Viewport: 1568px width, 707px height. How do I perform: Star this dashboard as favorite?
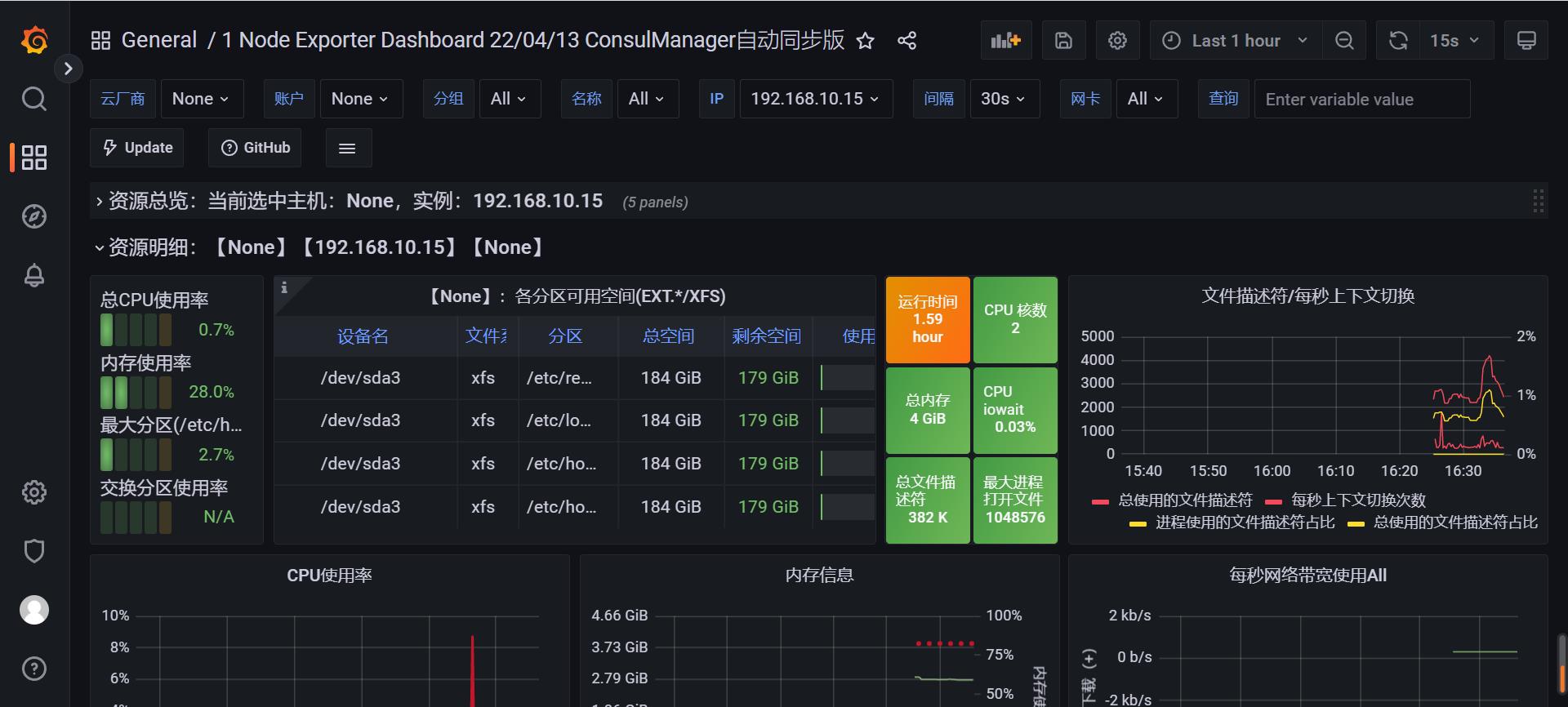click(x=866, y=41)
